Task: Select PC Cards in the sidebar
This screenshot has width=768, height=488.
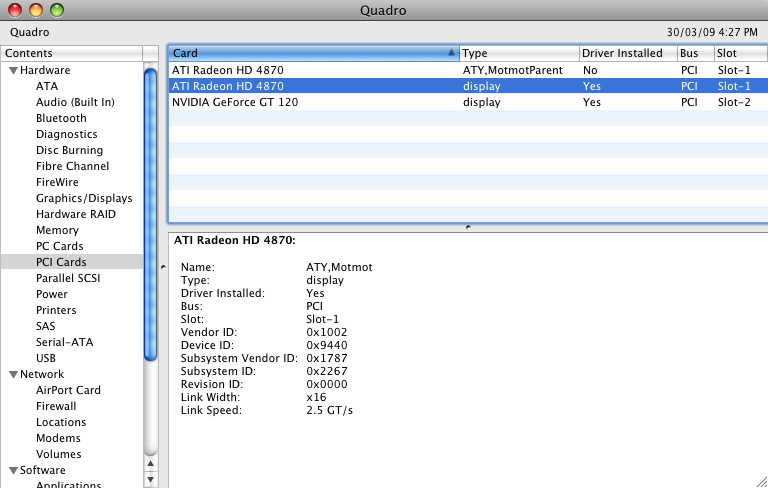Action: pyautogui.click(x=60, y=246)
